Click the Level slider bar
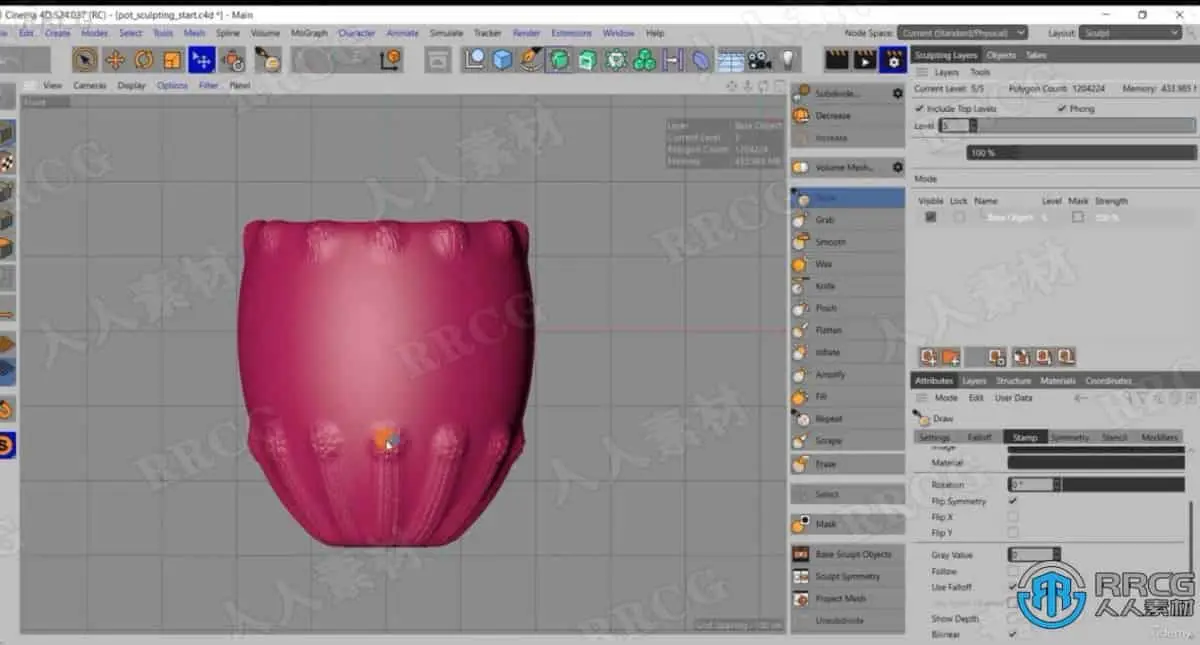 tap(1088, 126)
